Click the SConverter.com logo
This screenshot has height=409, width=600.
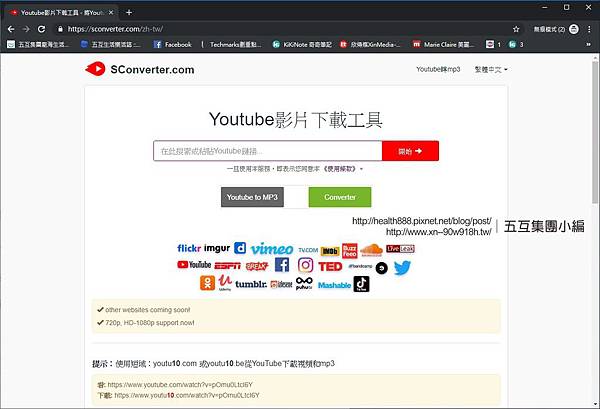click(x=140, y=69)
